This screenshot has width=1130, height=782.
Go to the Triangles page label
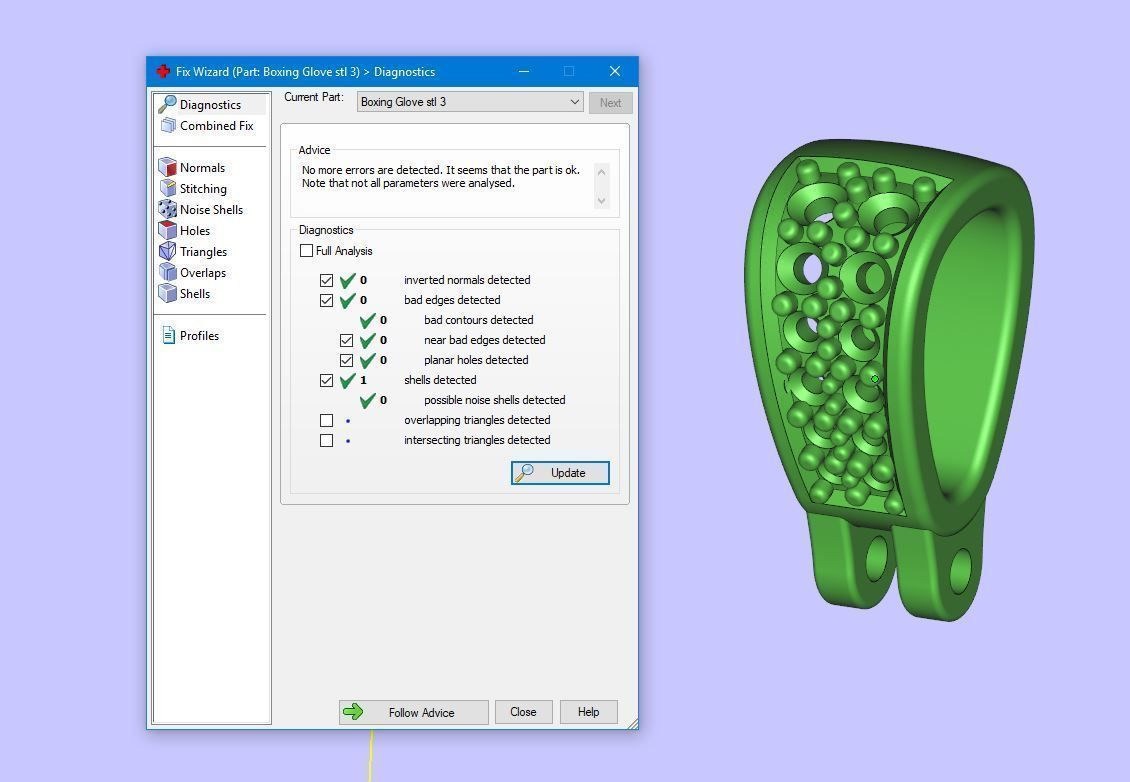203,252
